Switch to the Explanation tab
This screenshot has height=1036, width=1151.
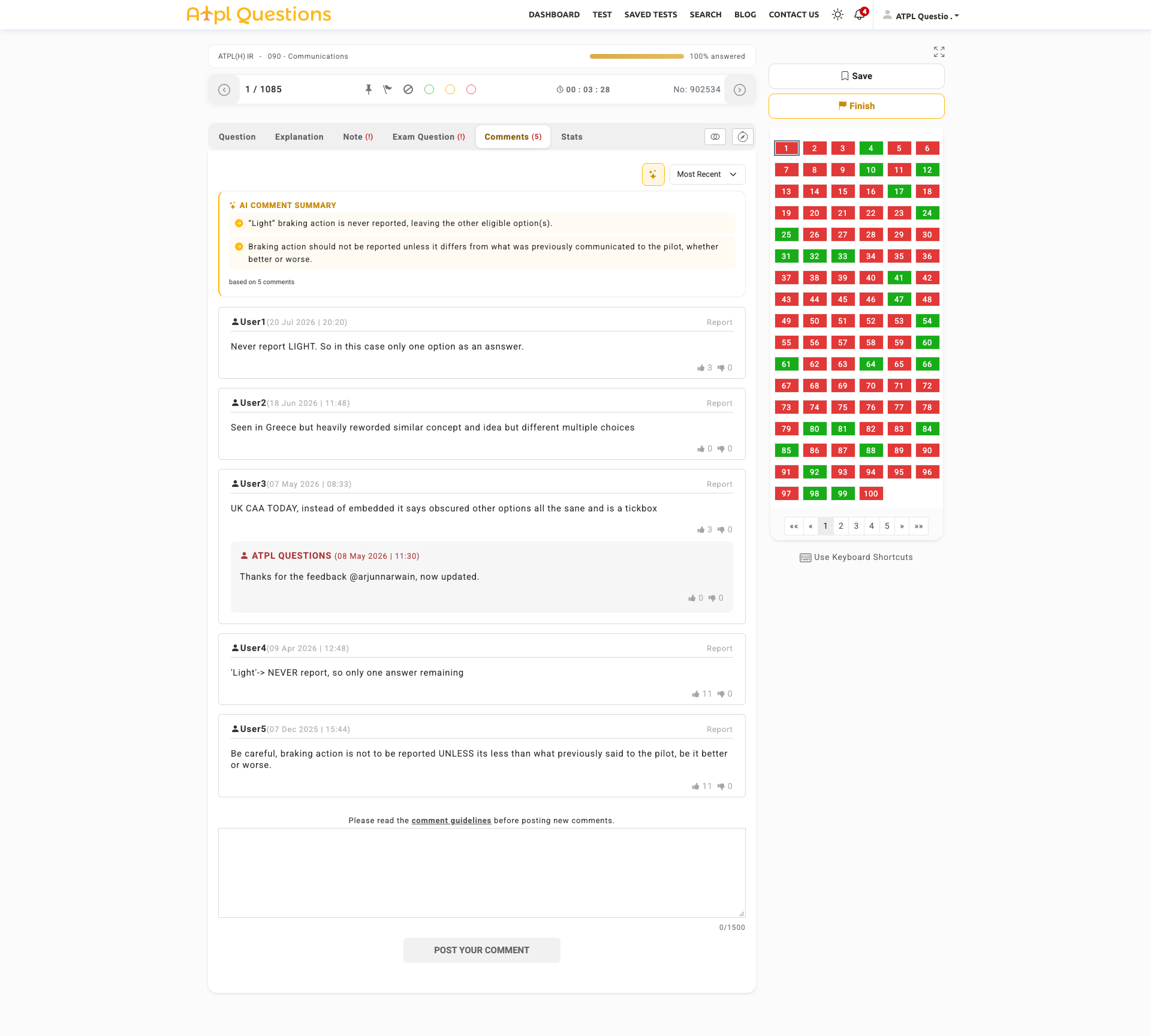point(299,137)
